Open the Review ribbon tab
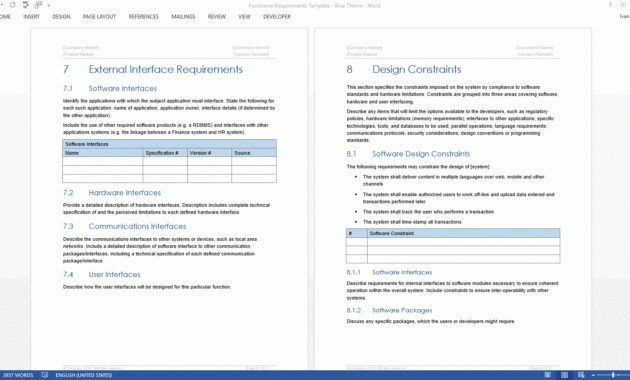The height and width of the screenshot is (380, 630). (x=217, y=16)
